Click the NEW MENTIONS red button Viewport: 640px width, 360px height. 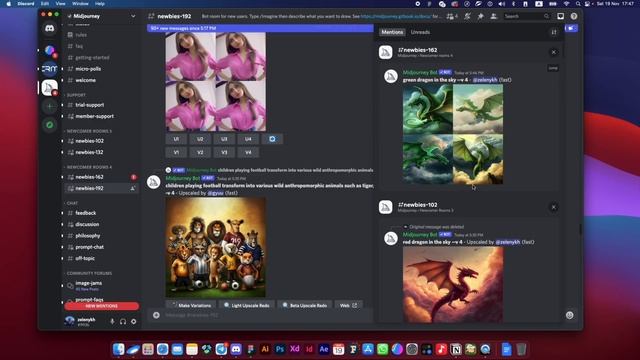(102, 306)
